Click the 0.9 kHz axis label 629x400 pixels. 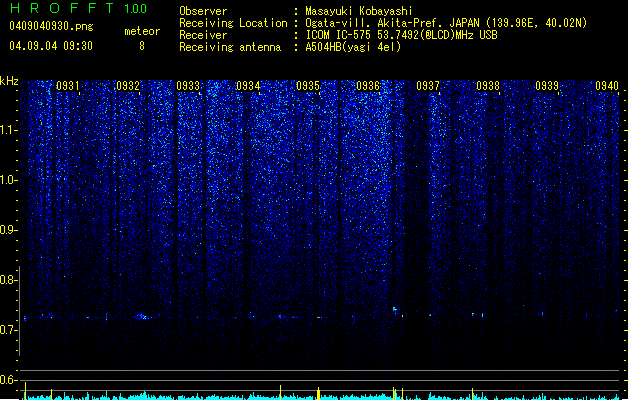pyautogui.click(x=9, y=230)
